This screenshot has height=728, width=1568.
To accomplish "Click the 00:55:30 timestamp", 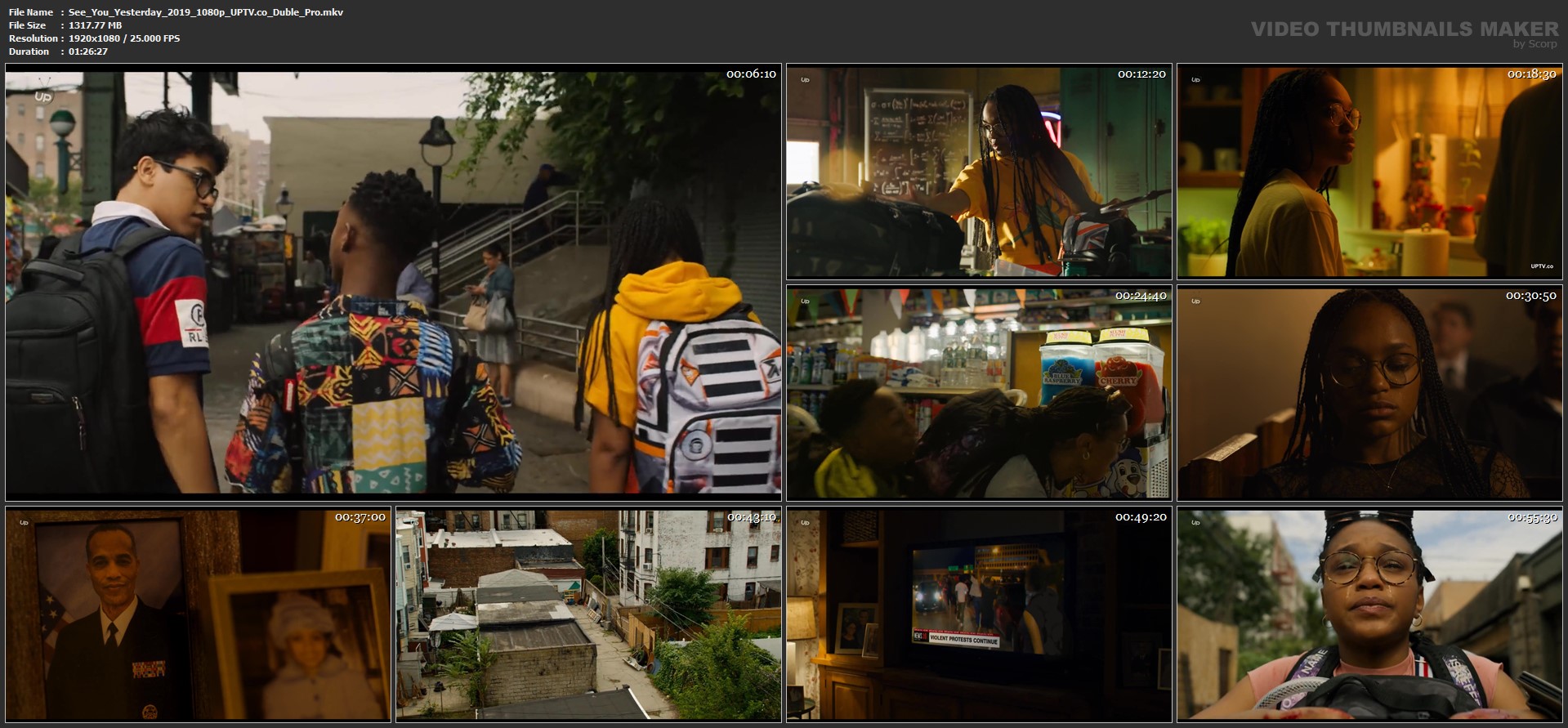I will [x=1532, y=517].
